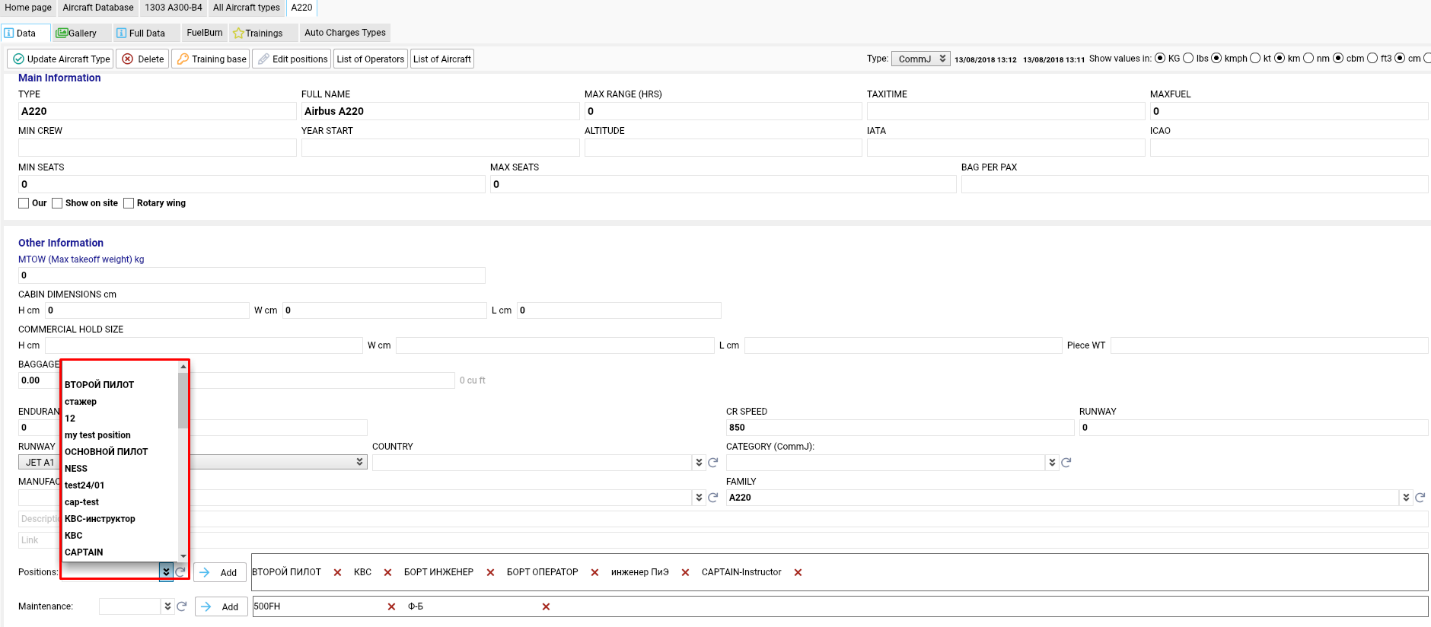The width and height of the screenshot is (1431, 627).
Task: Choose КВС-инструктор from positions list
Action: coord(100,519)
